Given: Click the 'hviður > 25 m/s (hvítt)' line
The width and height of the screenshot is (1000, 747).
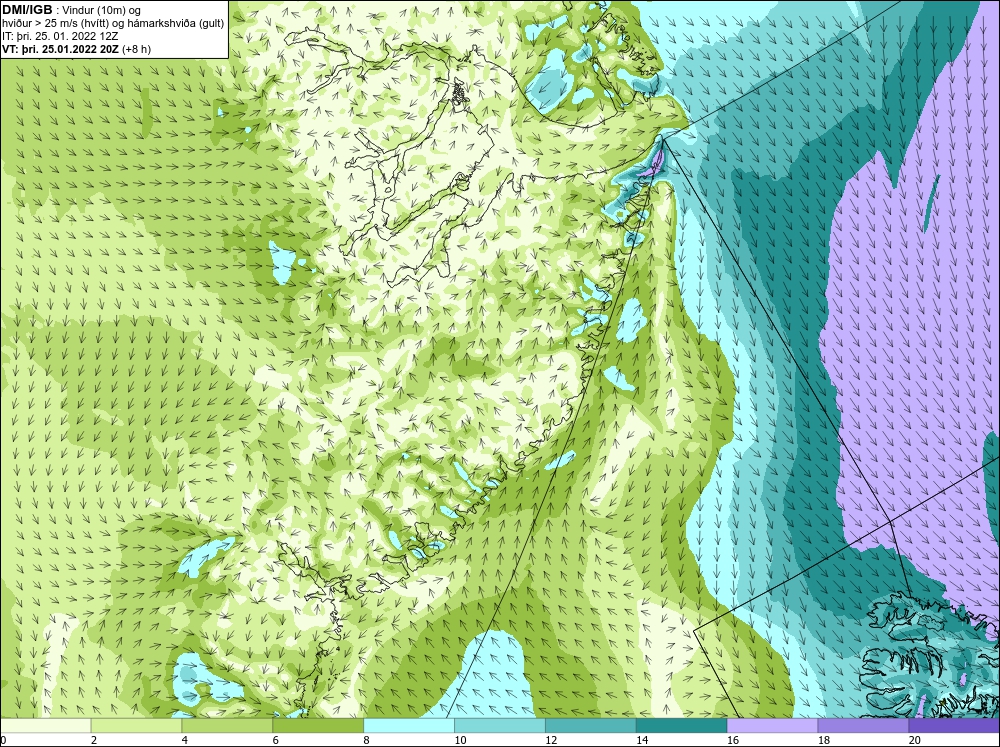Looking at the screenshot, I should 55,24.
